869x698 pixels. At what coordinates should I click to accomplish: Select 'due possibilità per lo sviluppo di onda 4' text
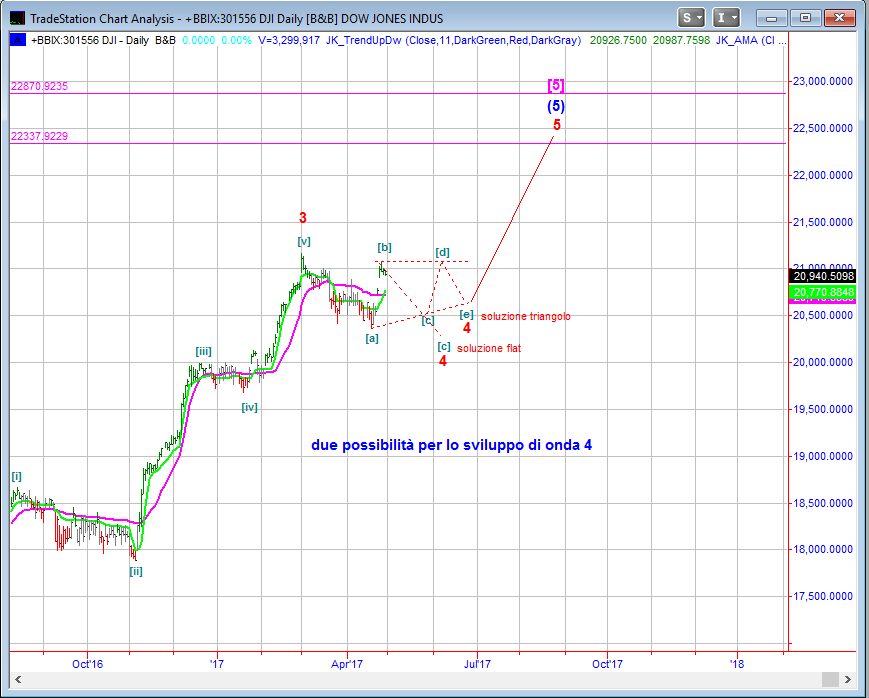tap(451, 445)
